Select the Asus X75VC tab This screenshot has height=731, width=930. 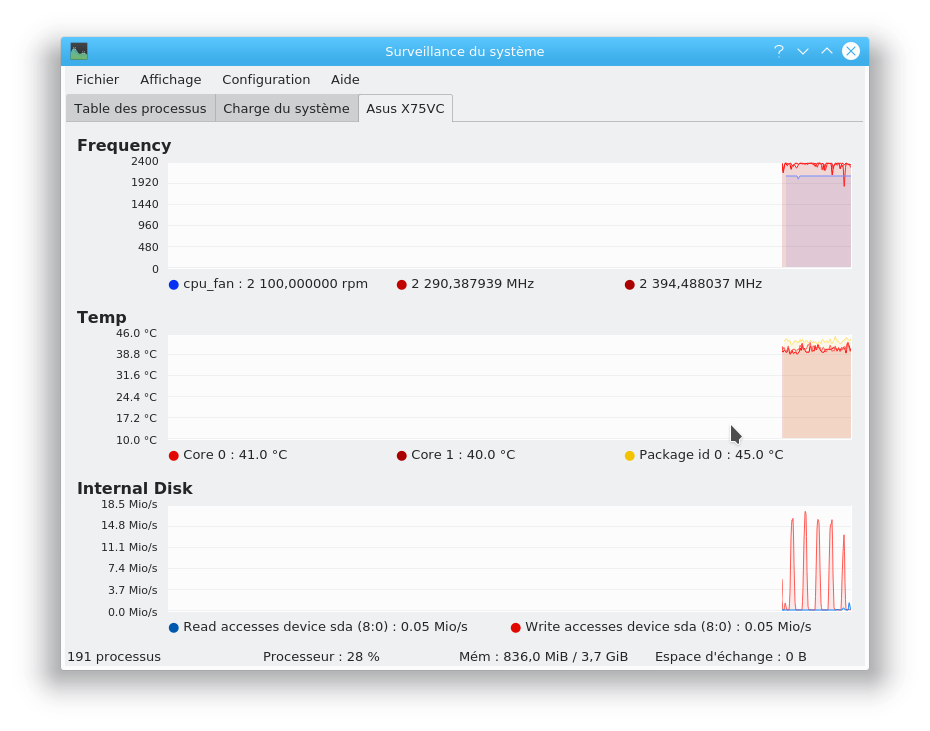tap(406, 109)
